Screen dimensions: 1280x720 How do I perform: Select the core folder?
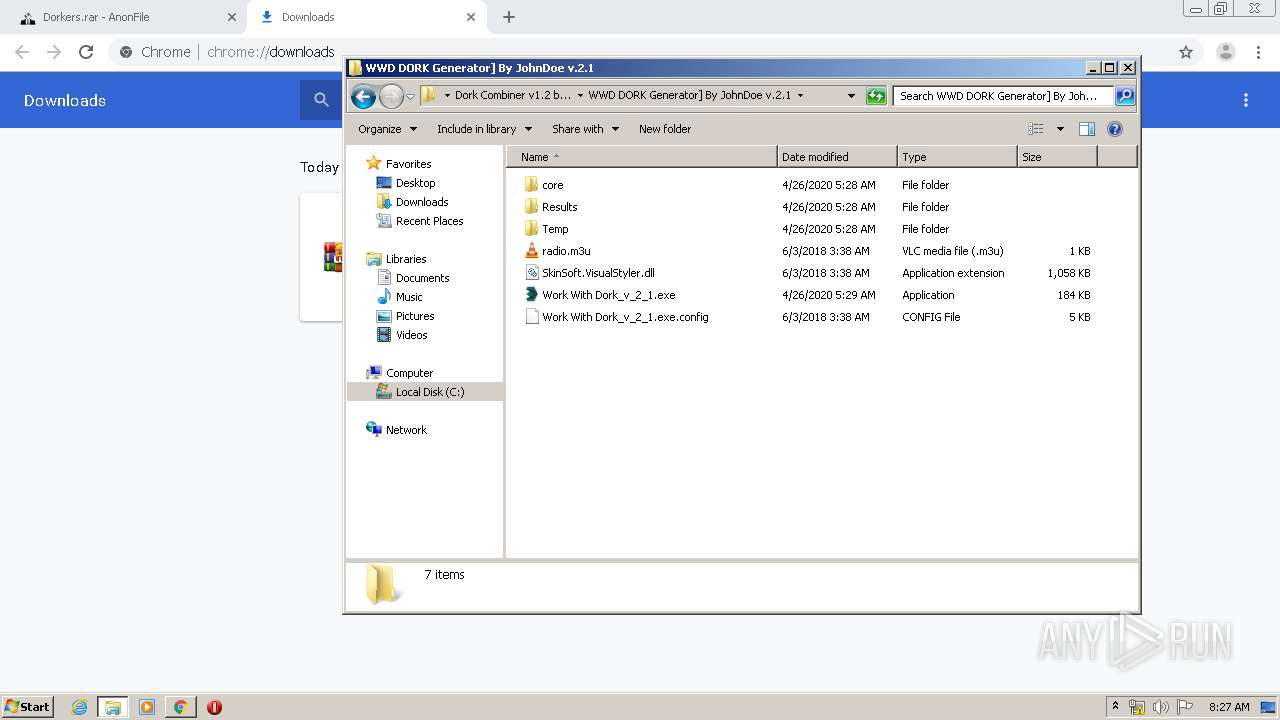point(552,185)
